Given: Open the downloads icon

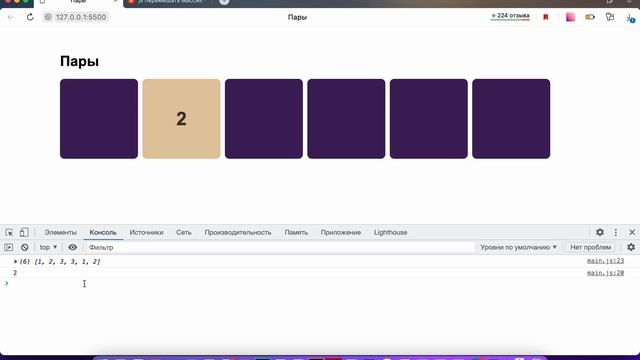Looking at the screenshot, I should (630, 18).
